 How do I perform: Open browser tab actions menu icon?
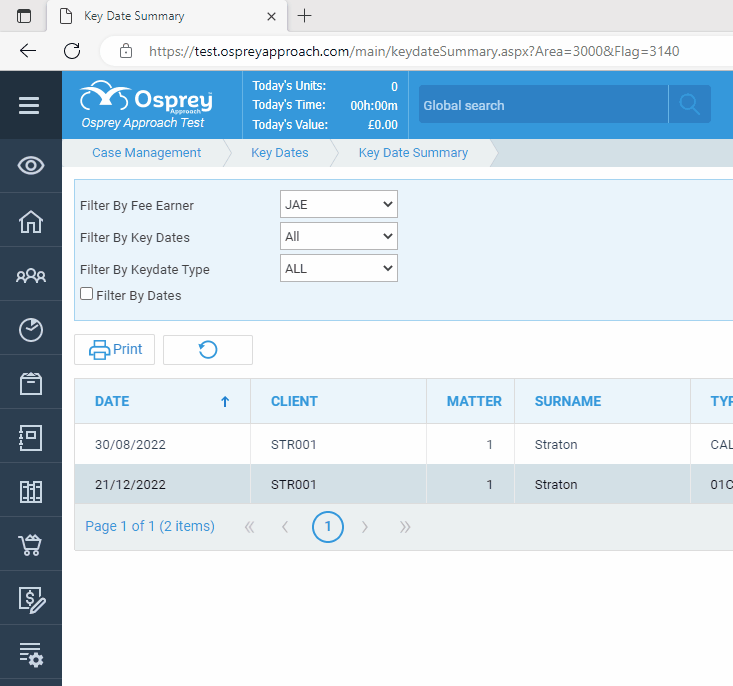pyautogui.click(x=24, y=16)
